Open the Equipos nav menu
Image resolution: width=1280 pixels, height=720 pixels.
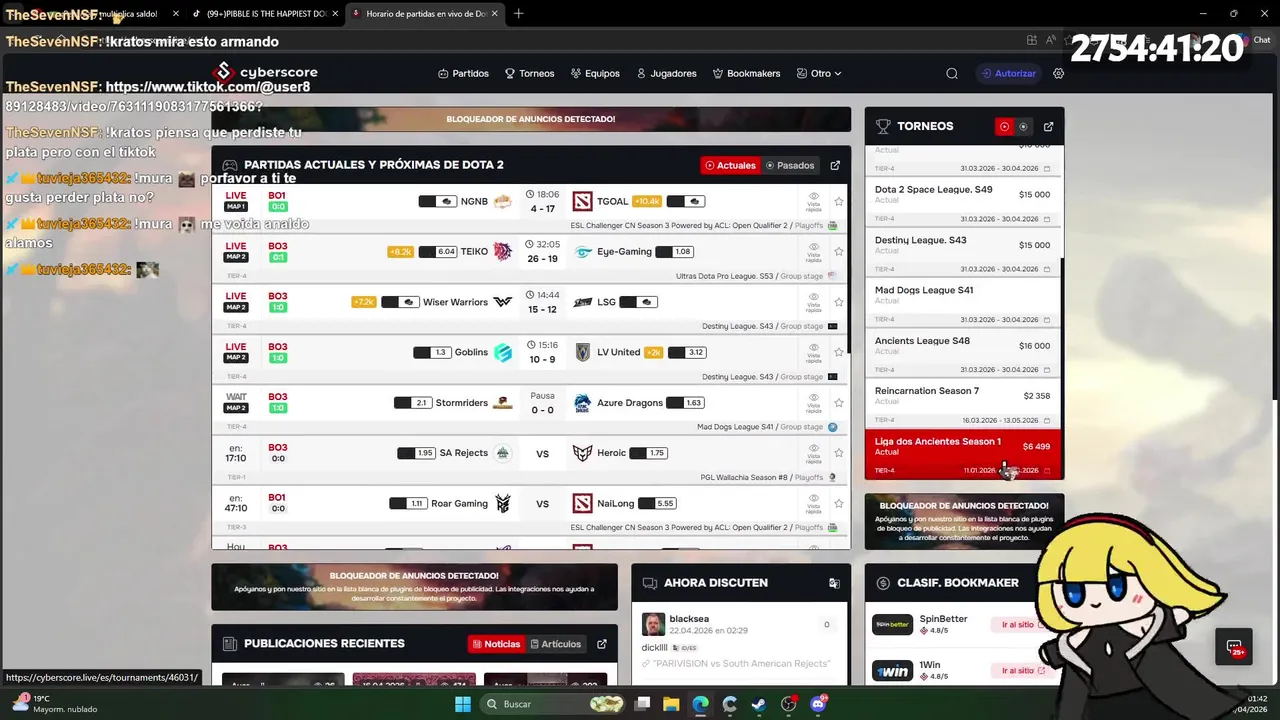click(x=595, y=73)
